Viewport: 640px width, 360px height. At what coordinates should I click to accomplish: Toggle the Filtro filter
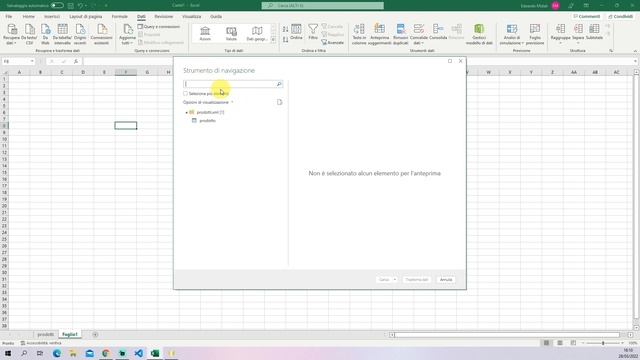point(313,32)
